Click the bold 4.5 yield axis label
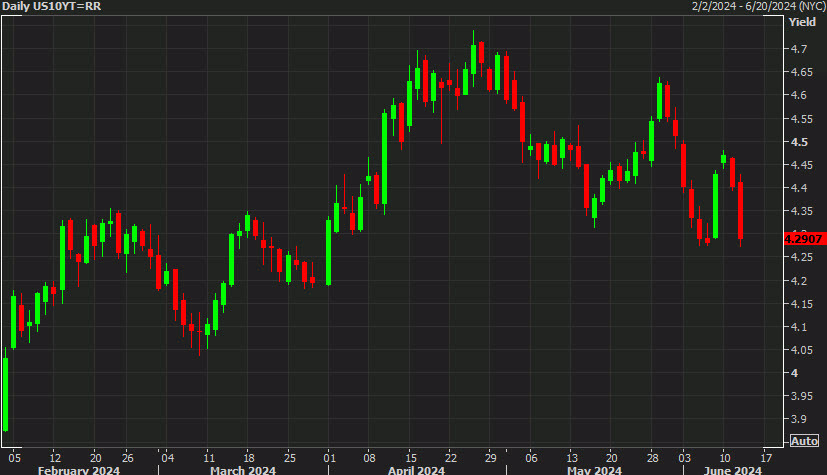Viewport: 827px width, 475px height. (799, 142)
